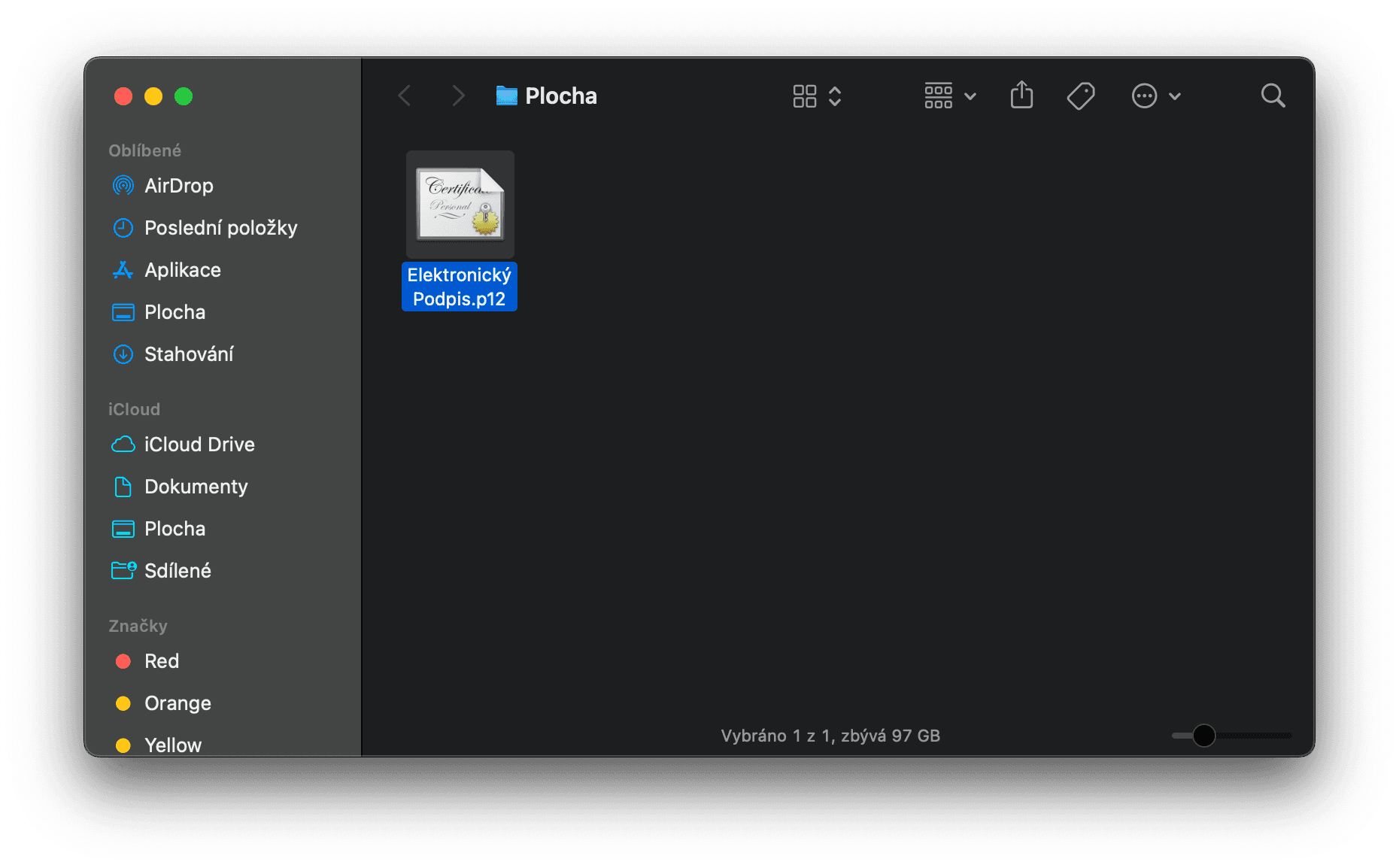The height and width of the screenshot is (868, 1399).
Task: Open the view mode switcher dropdown
Action: tap(817, 96)
